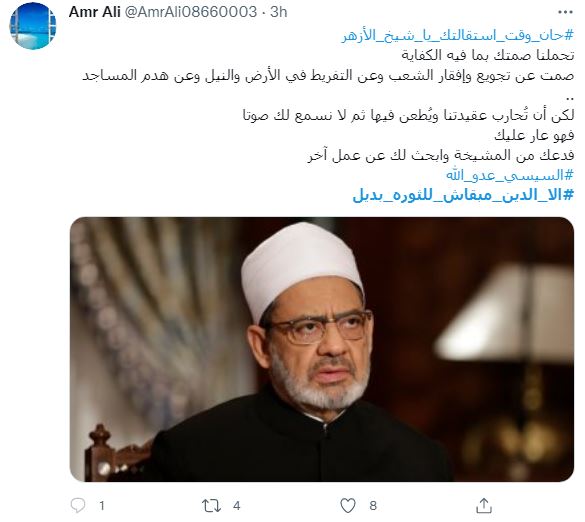Open Amr Ali's round profile avatar

(33, 26)
